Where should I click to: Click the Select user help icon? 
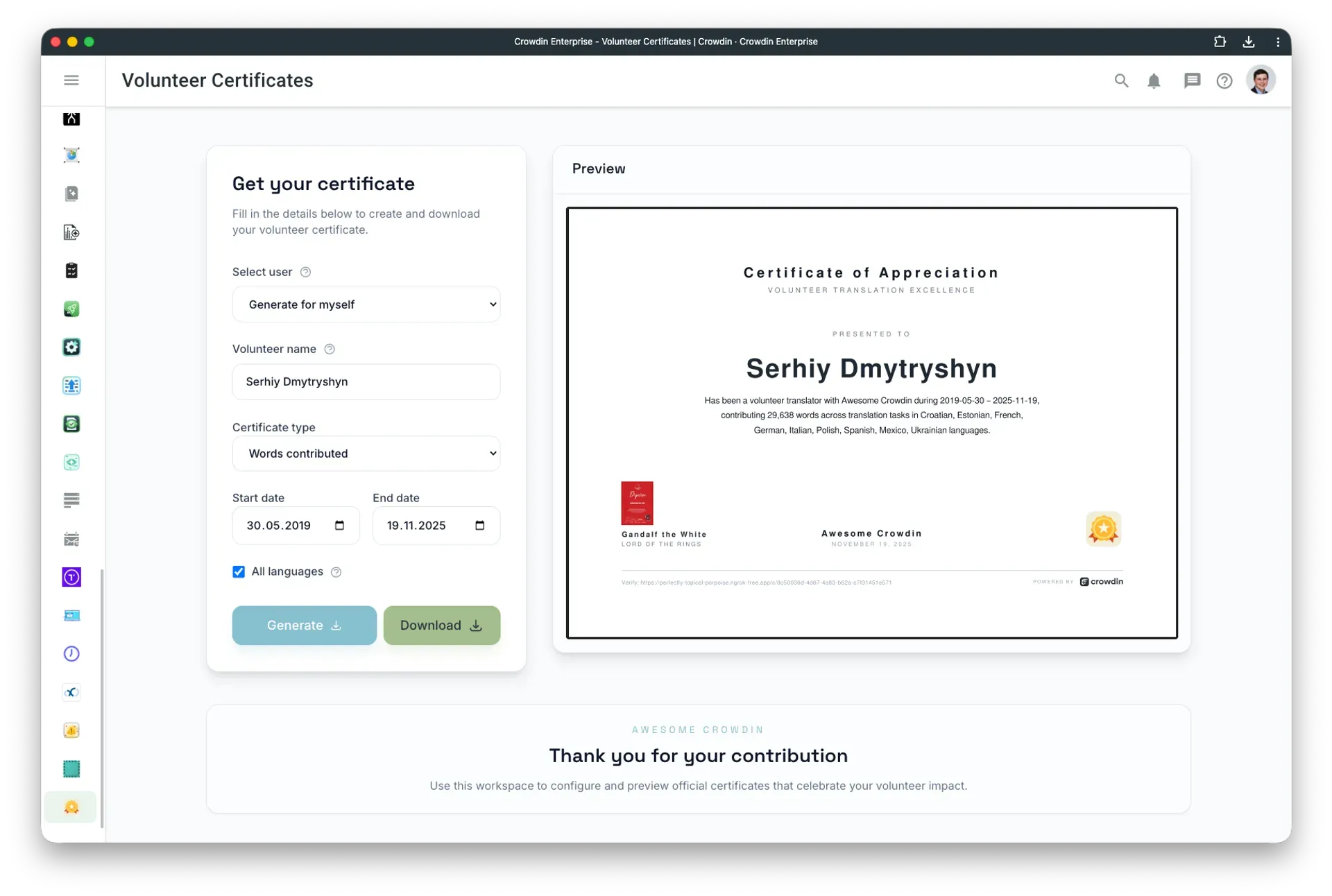[x=305, y=272]
